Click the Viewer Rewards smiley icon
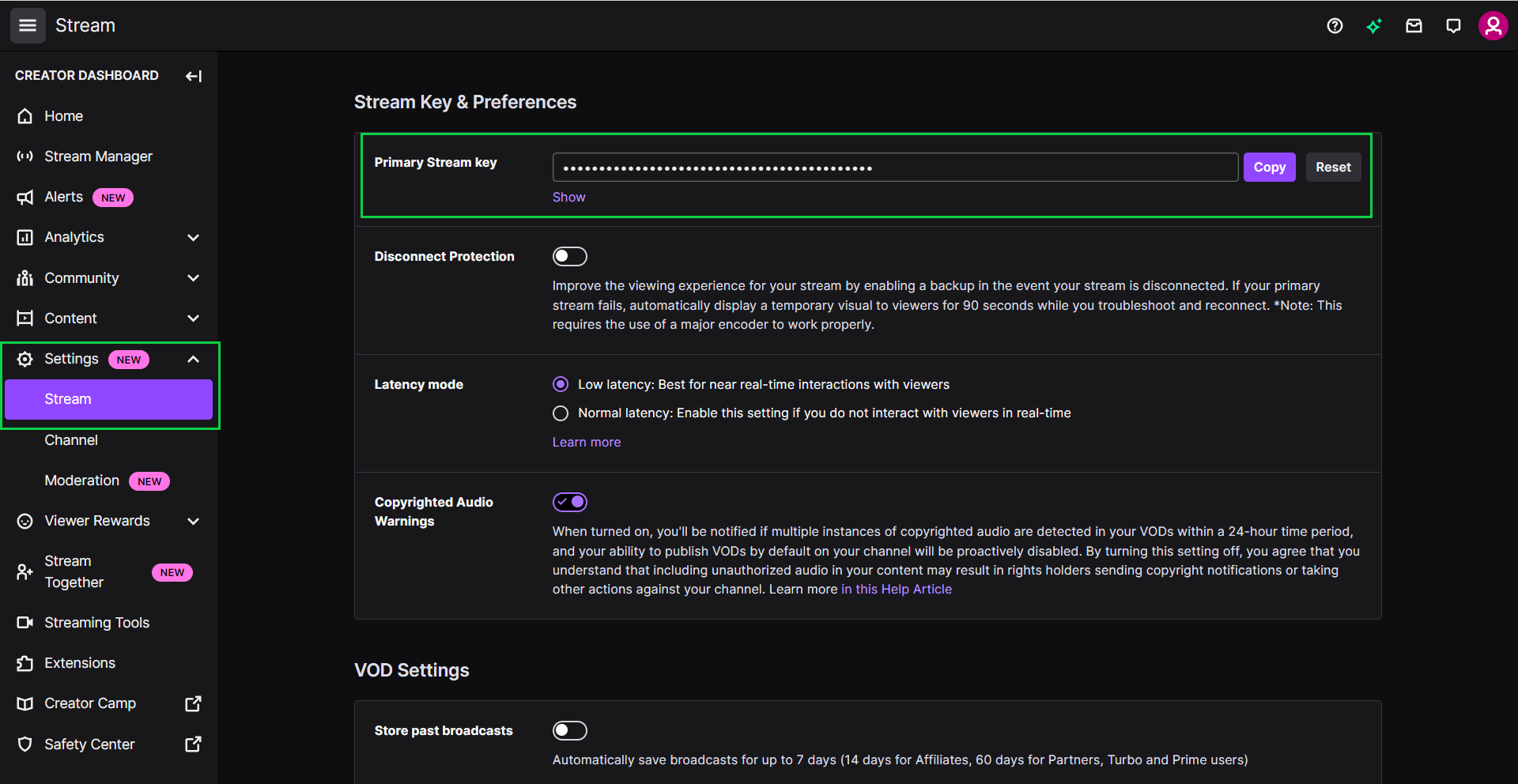1518x784 pixels. (x=25, y=521)
